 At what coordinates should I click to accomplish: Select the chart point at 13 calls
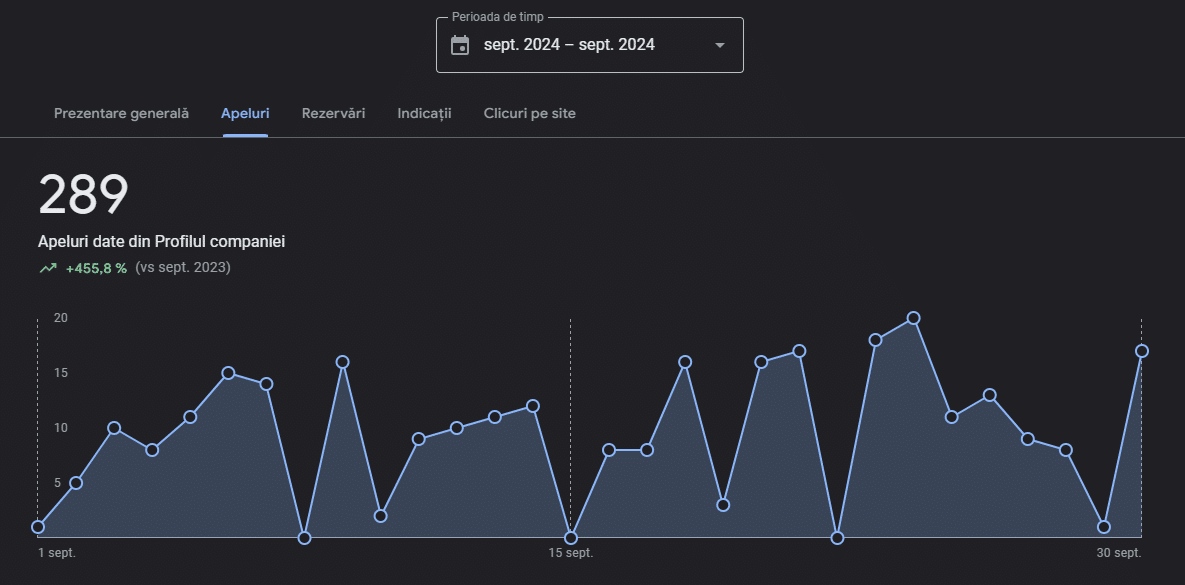coord(989,395)
